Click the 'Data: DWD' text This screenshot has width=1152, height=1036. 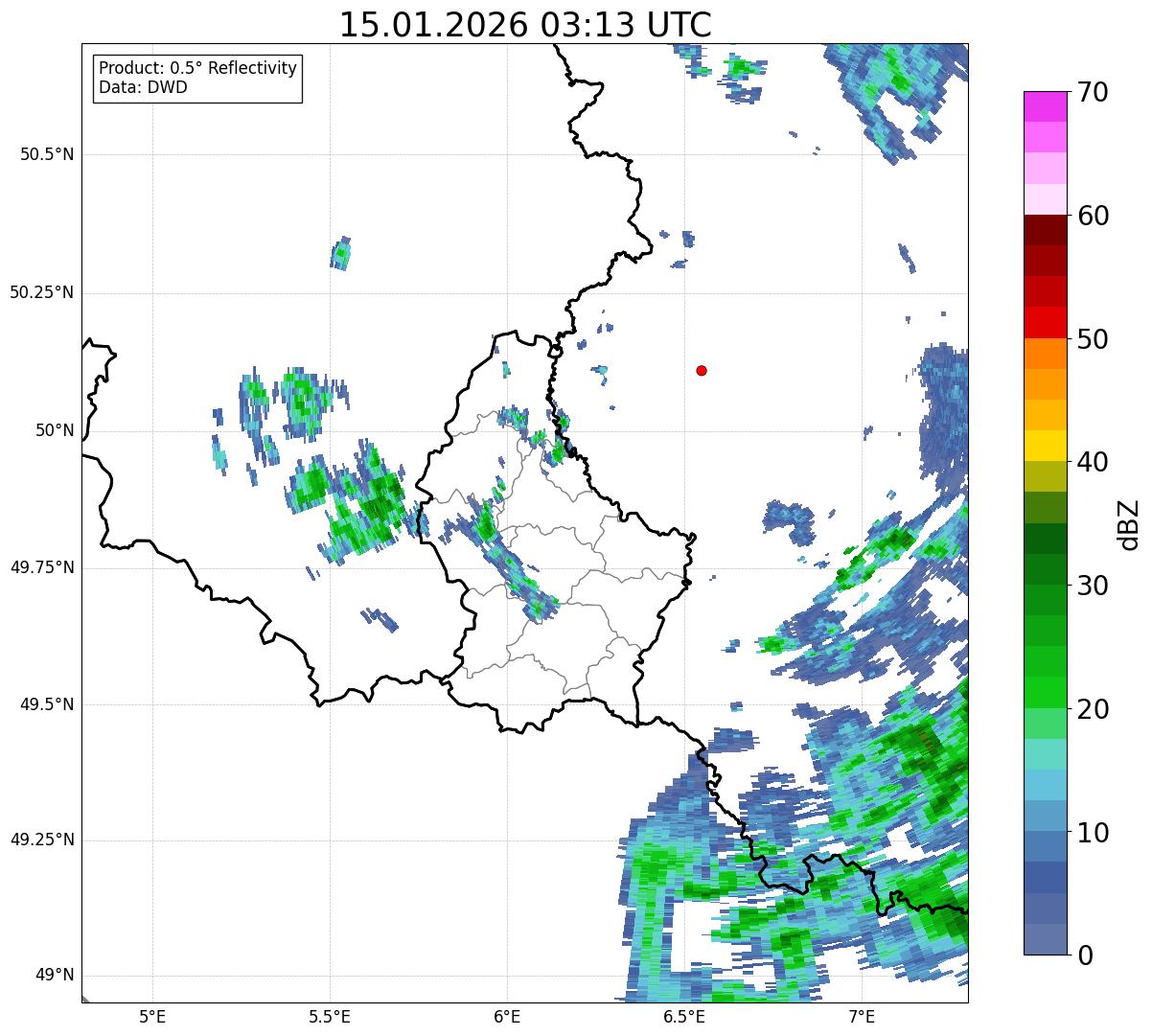point(143,87)
